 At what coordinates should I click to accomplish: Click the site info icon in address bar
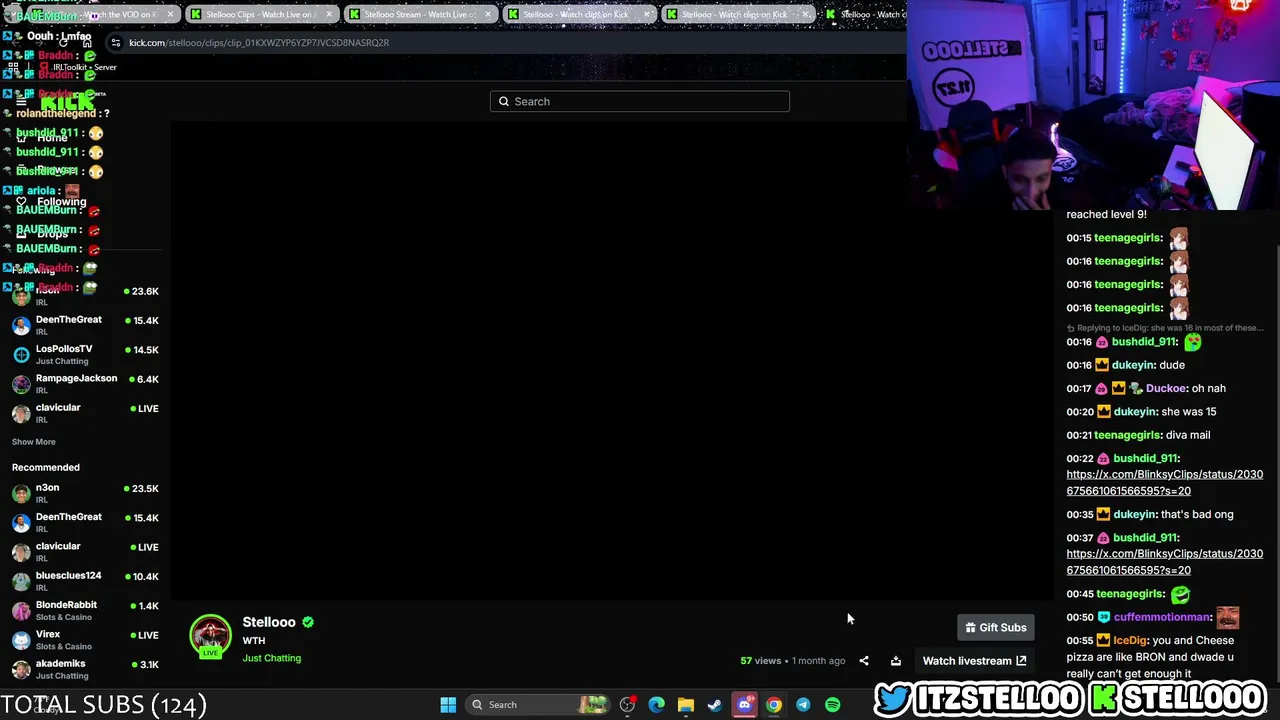[116, 43]
